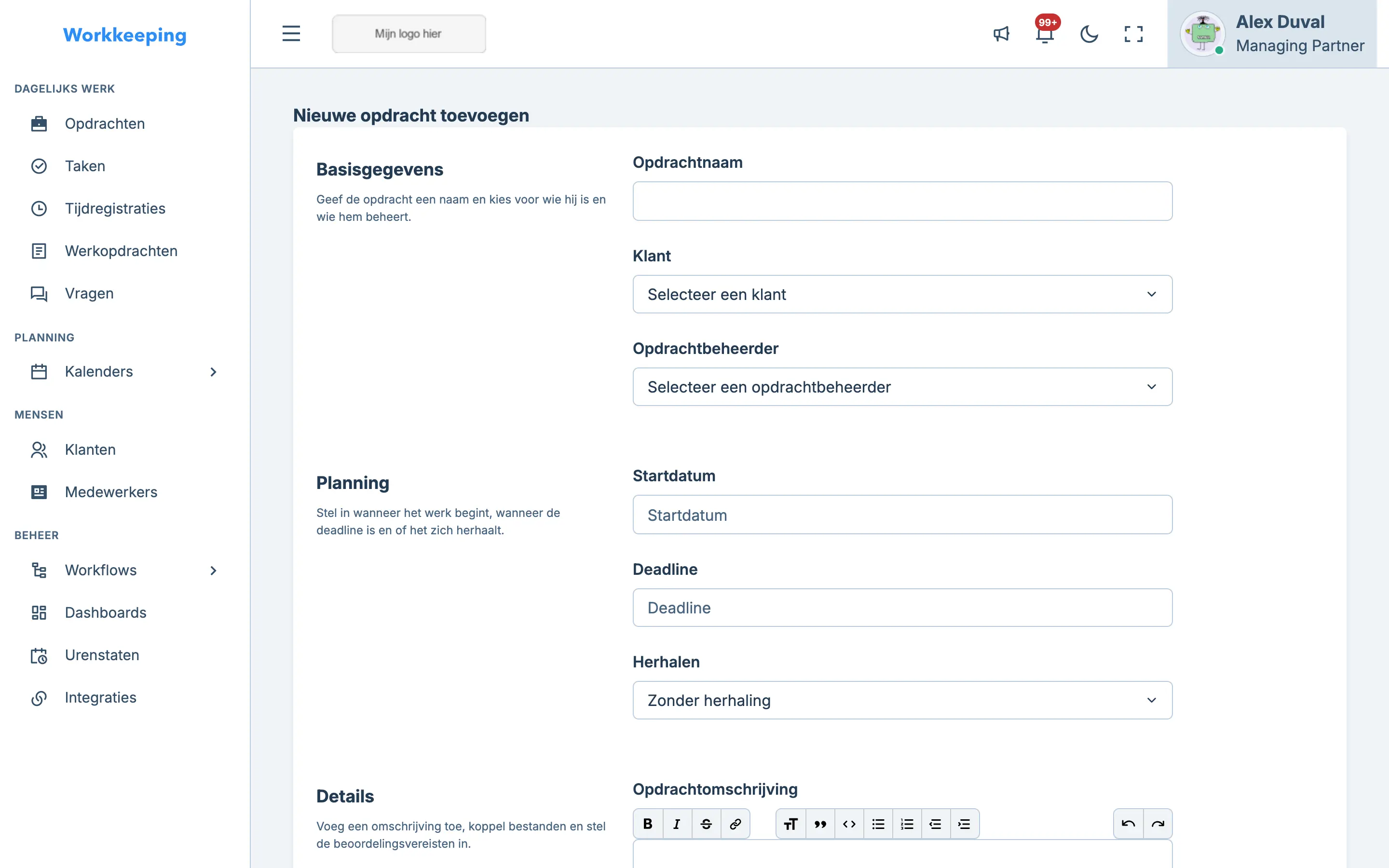Click the Workkeeping logo link
1389x868 pixels.
(x=124, y=35)
